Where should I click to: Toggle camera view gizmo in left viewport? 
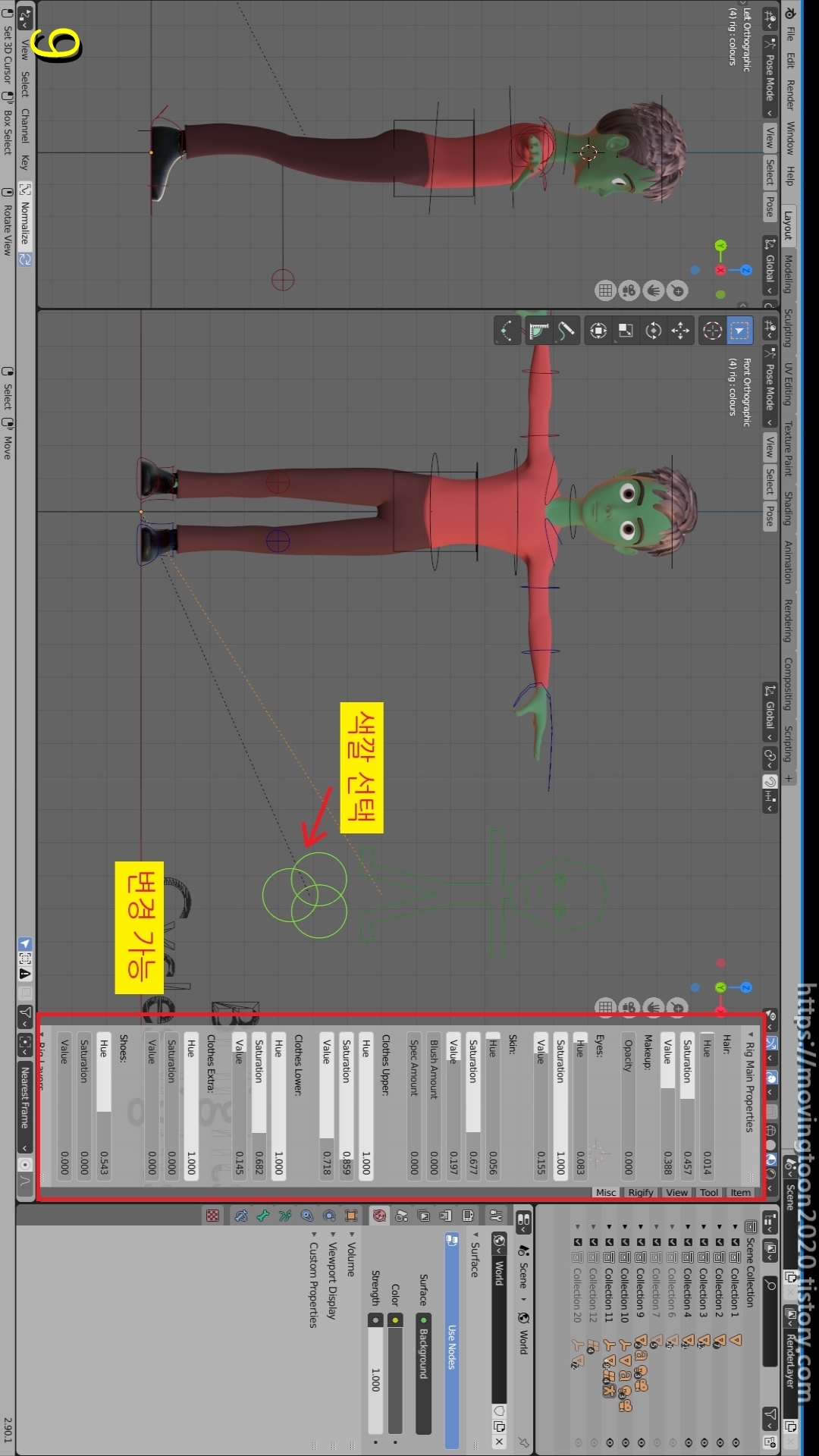pyautogui.click(x=629, y=290)
